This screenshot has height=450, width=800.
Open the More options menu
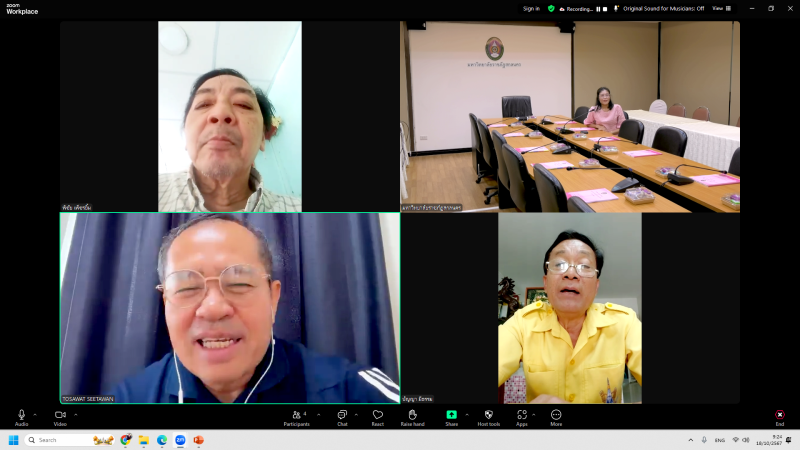(556, 415)
